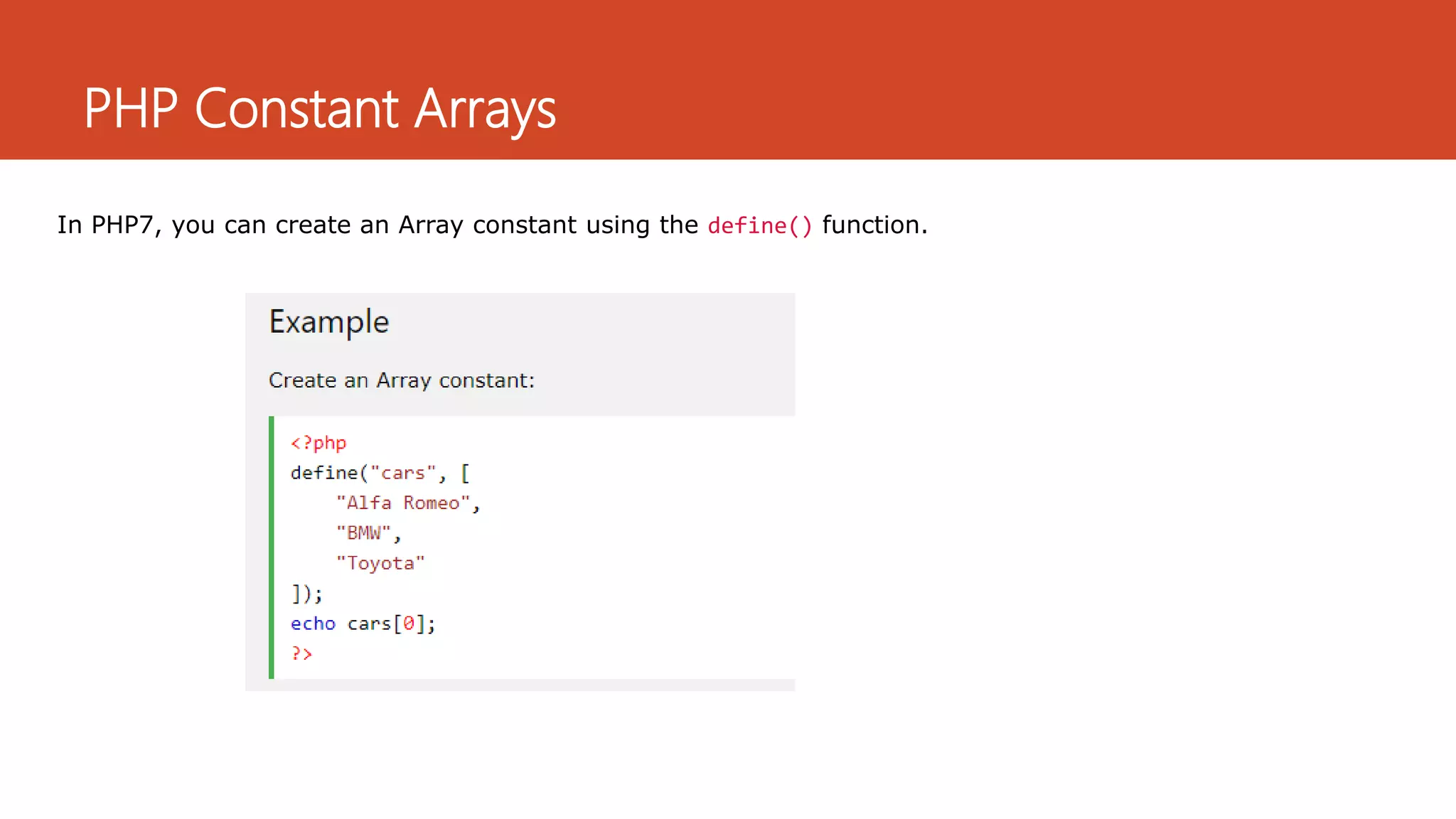
Task: Click the "PHP Constant Arrays" slide title
Action: [x=319, y=109]
